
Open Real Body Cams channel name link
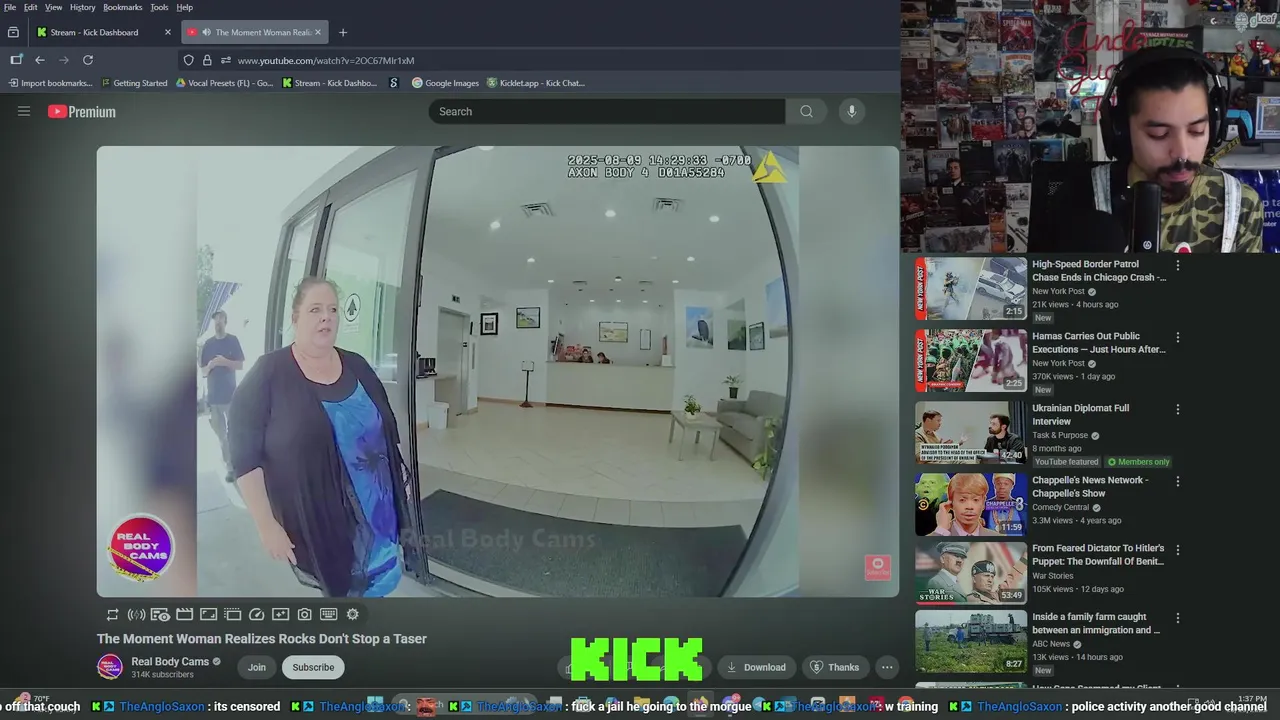pyautogui.click(x=170, y=661)
